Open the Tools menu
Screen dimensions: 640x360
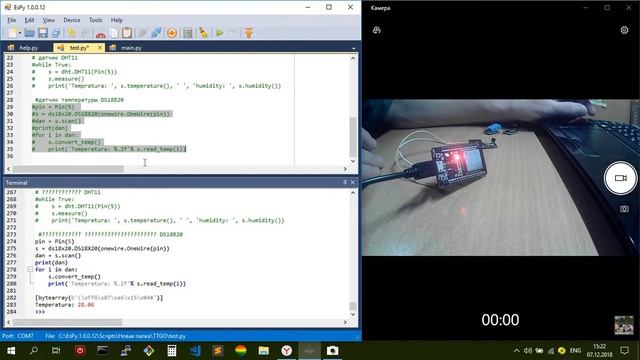coord(96,20)
